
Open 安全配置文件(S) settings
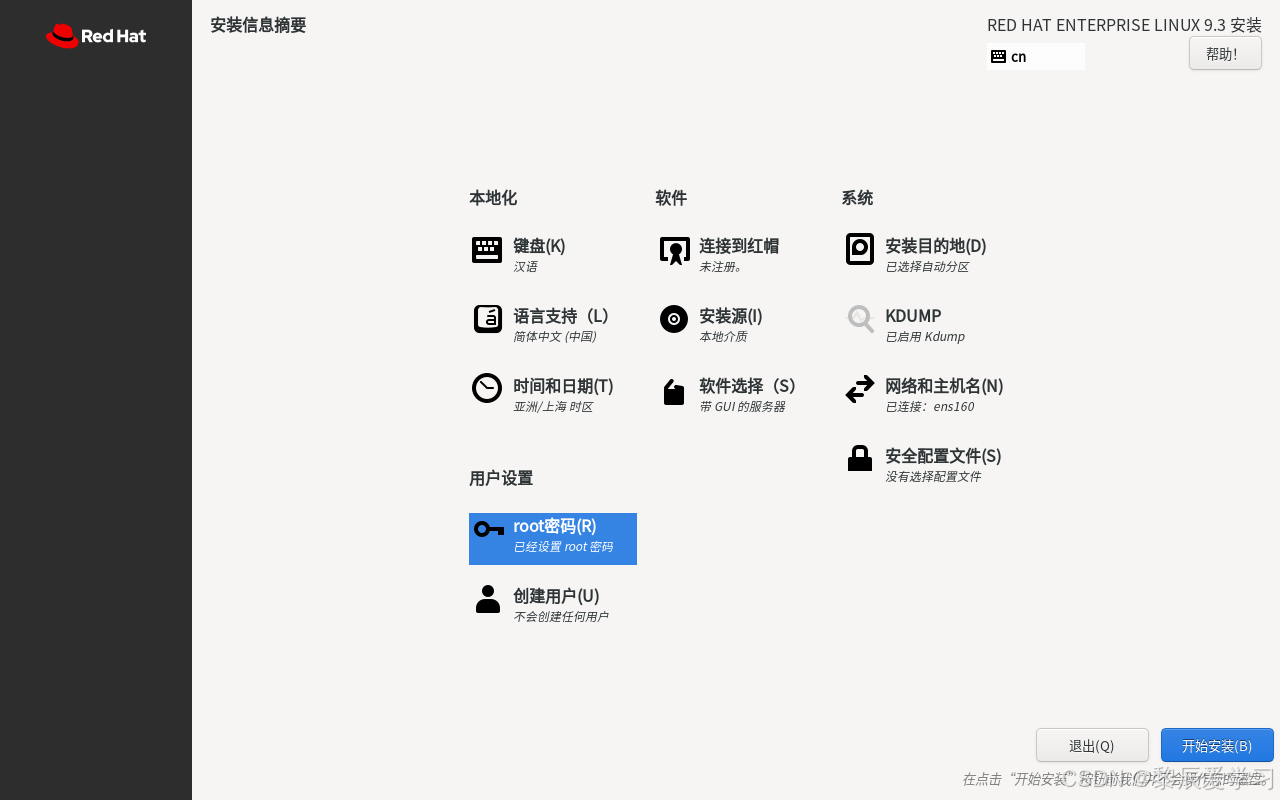943,456
